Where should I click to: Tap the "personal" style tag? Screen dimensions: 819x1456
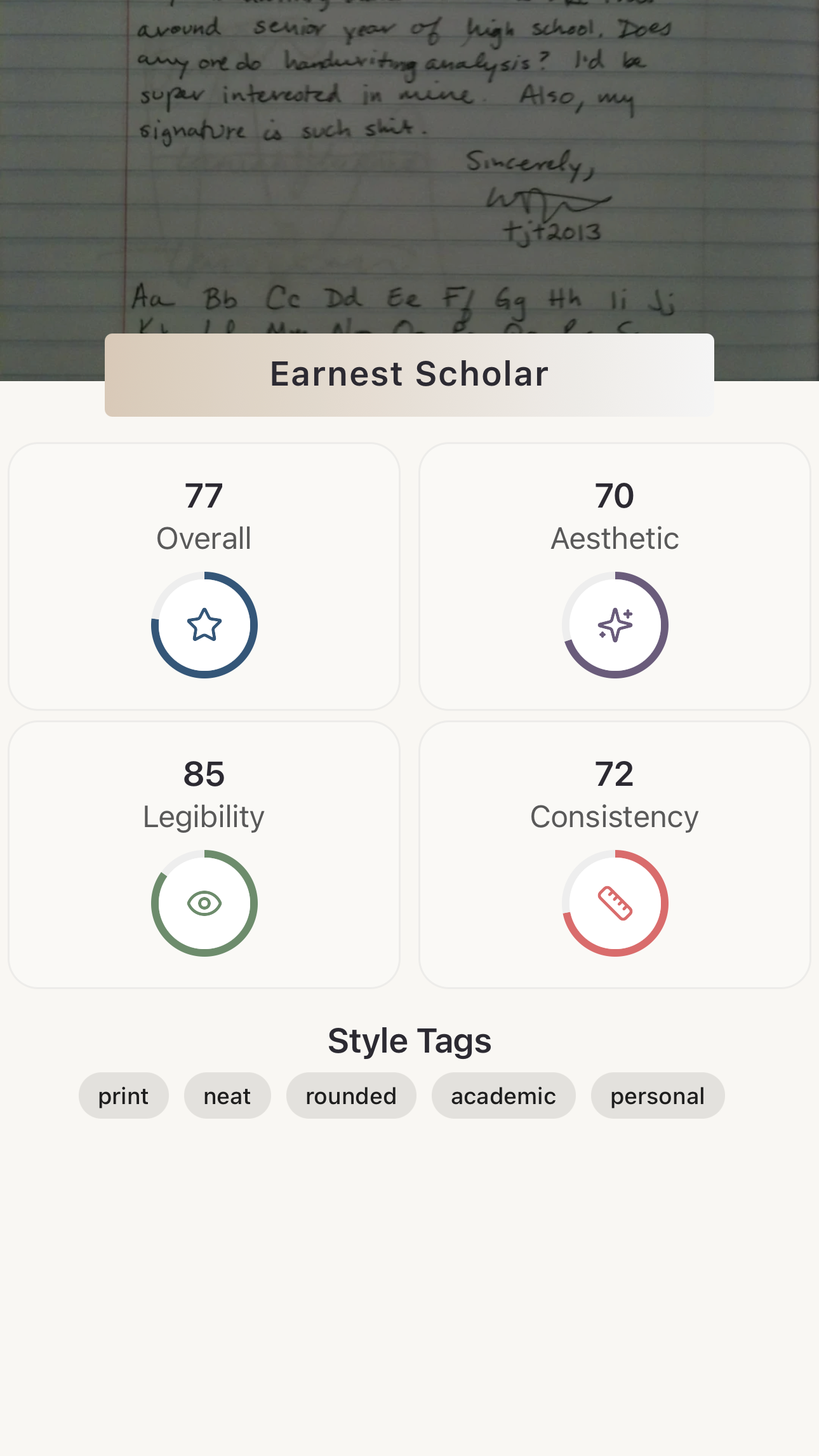(x=658, y=1096)
